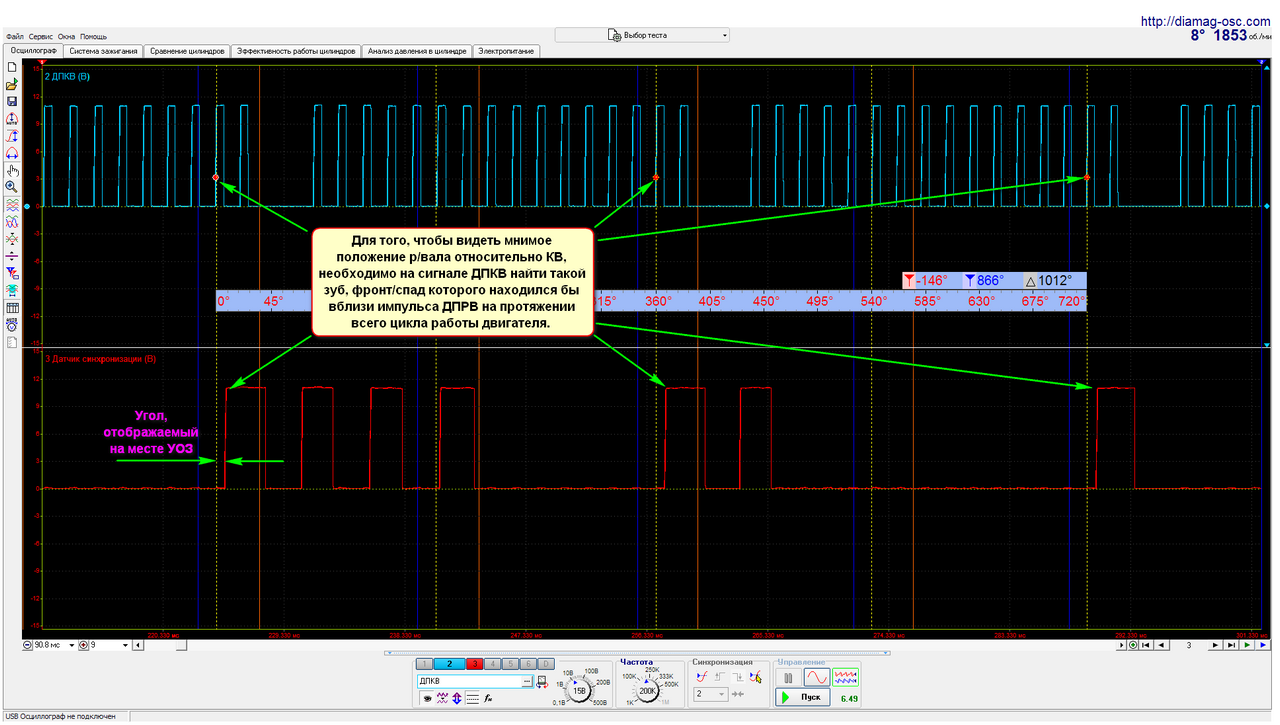1280x725 pixels.
Task: Click the falling edge trigger button
Action: click(x=737, y=677)
